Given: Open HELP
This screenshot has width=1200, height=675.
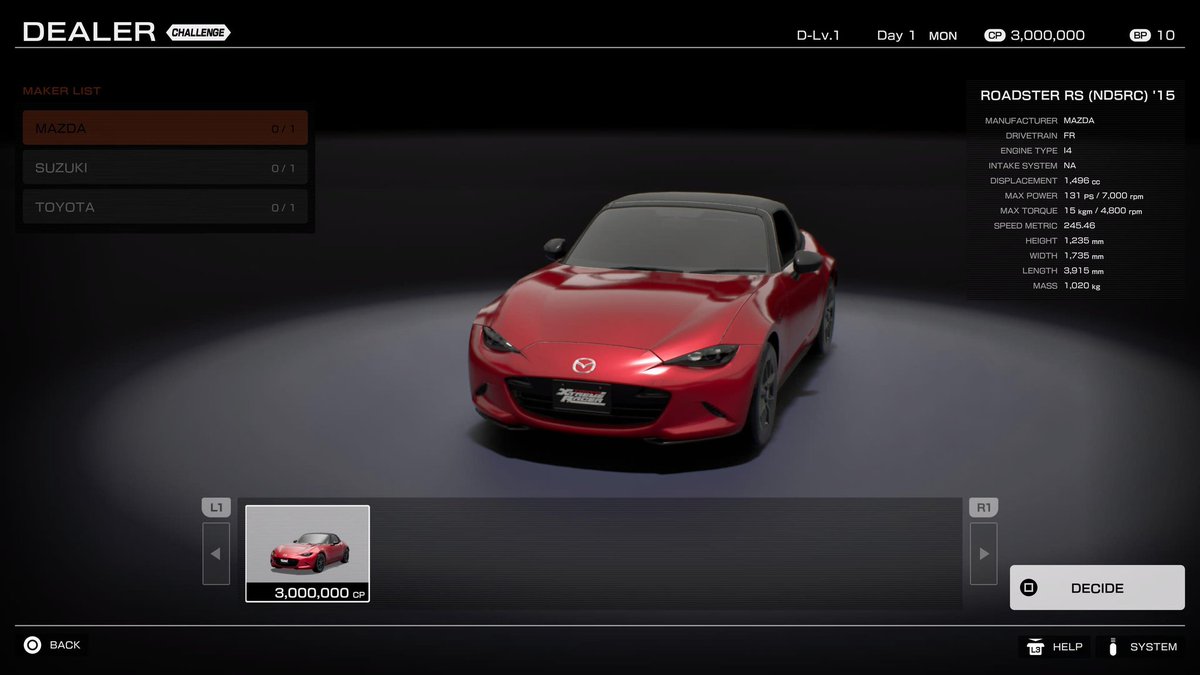Looking at the screenshot, I should point(1054,647).
